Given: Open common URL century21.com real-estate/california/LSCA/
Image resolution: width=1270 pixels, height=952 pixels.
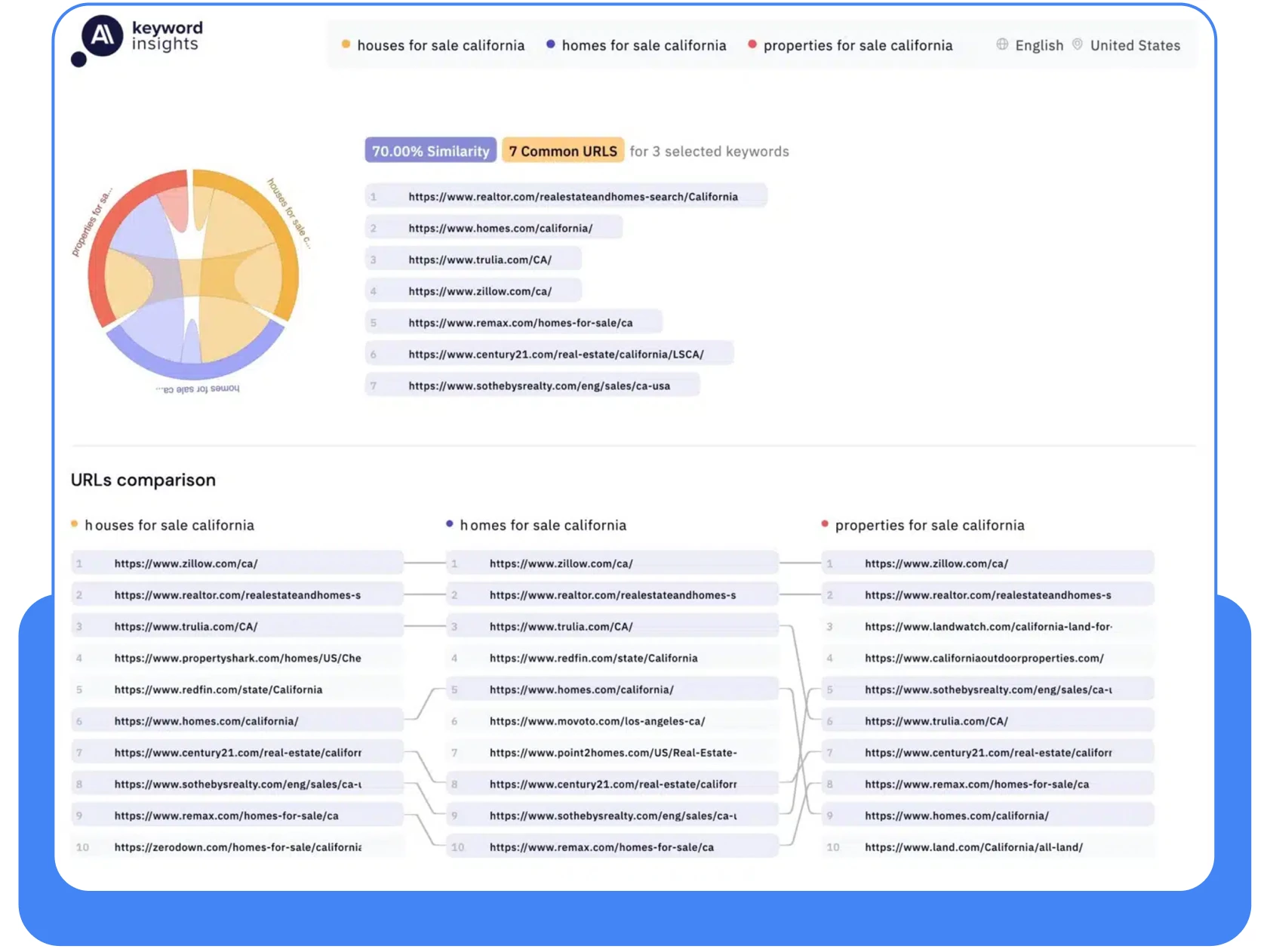Looking at the screenshot, I should point(549,354).
